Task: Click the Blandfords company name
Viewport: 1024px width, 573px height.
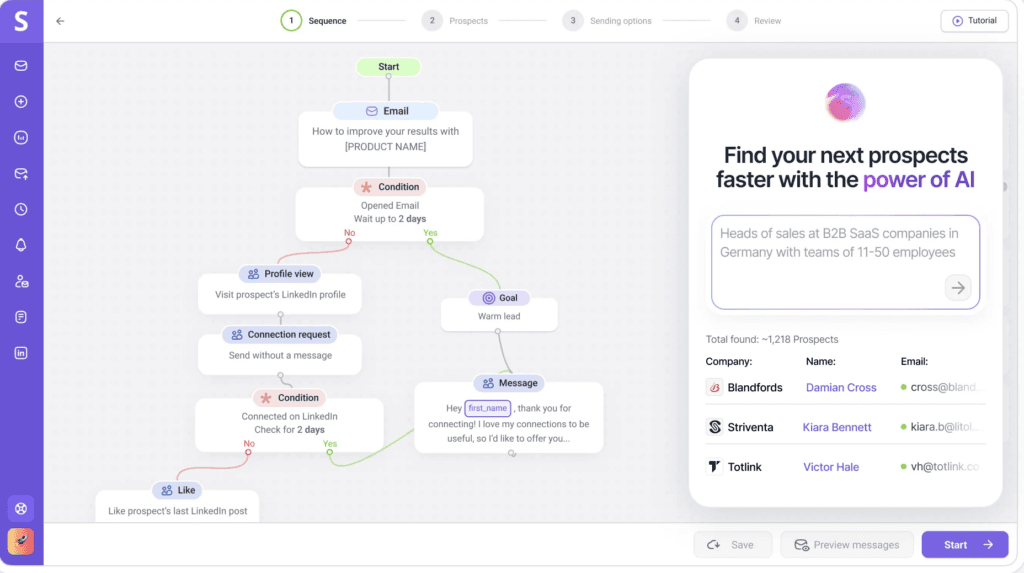Action: click(x=755, y=387)
